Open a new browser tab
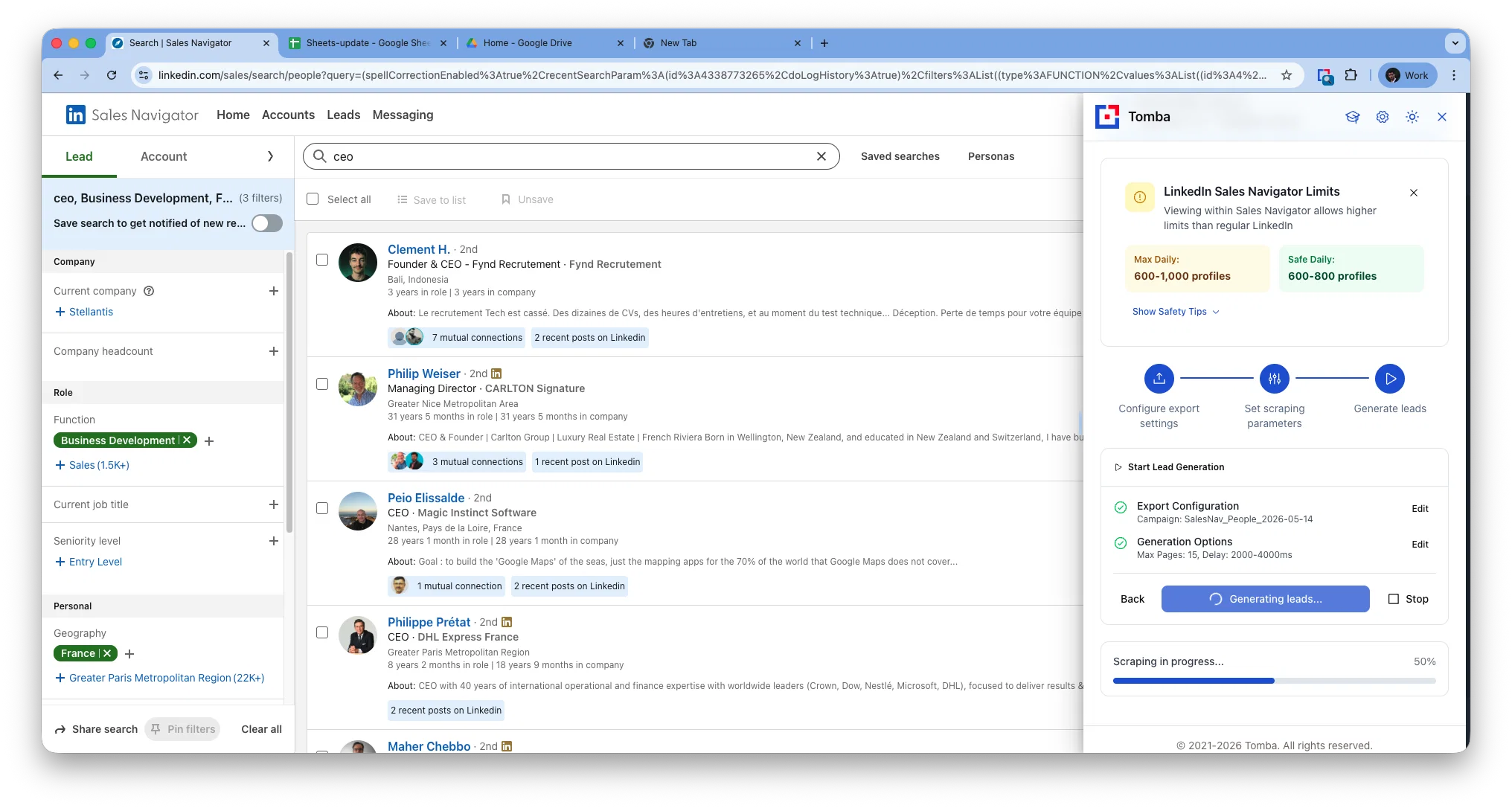The height and width of the screenshot is (808, 1512). coord(824,43)
